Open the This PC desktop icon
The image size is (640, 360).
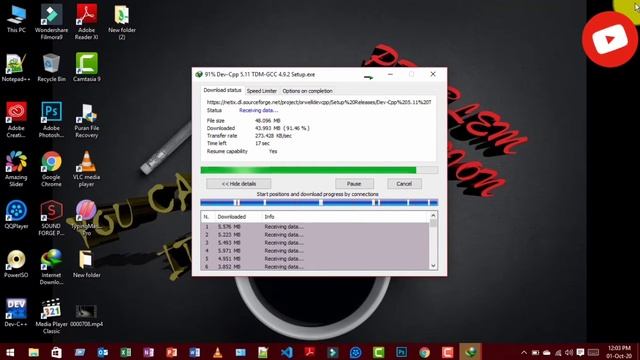point(16,19)
